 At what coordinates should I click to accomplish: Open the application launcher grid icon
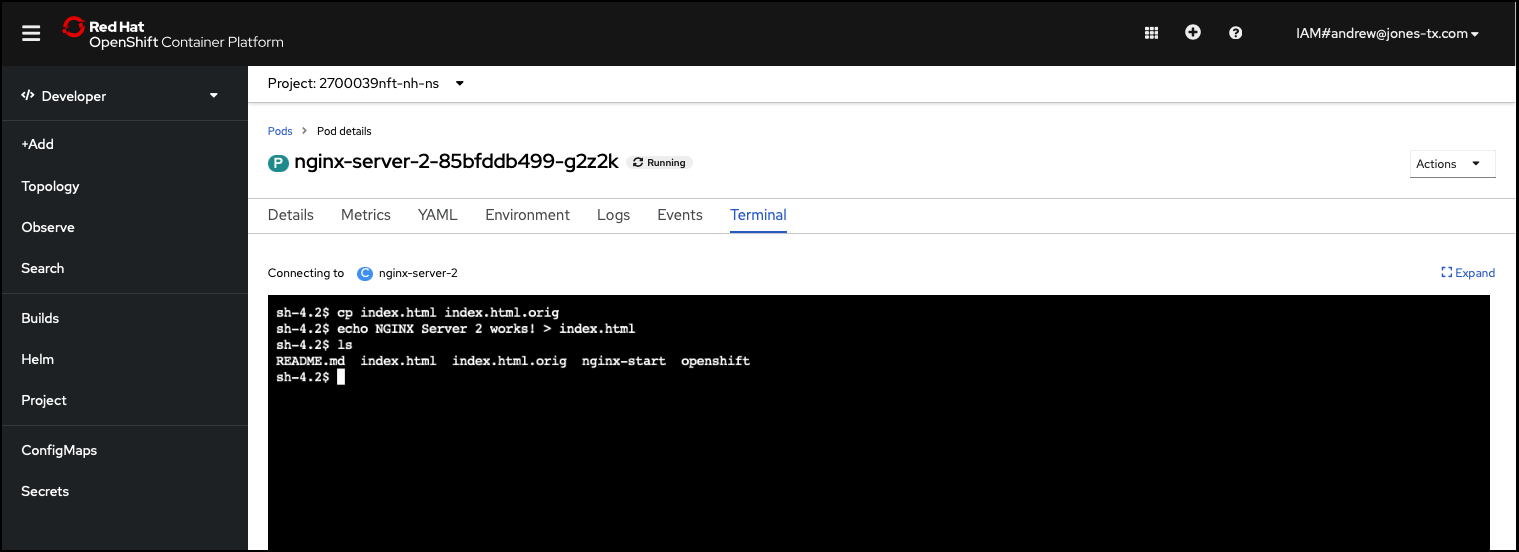point(1151,33)
